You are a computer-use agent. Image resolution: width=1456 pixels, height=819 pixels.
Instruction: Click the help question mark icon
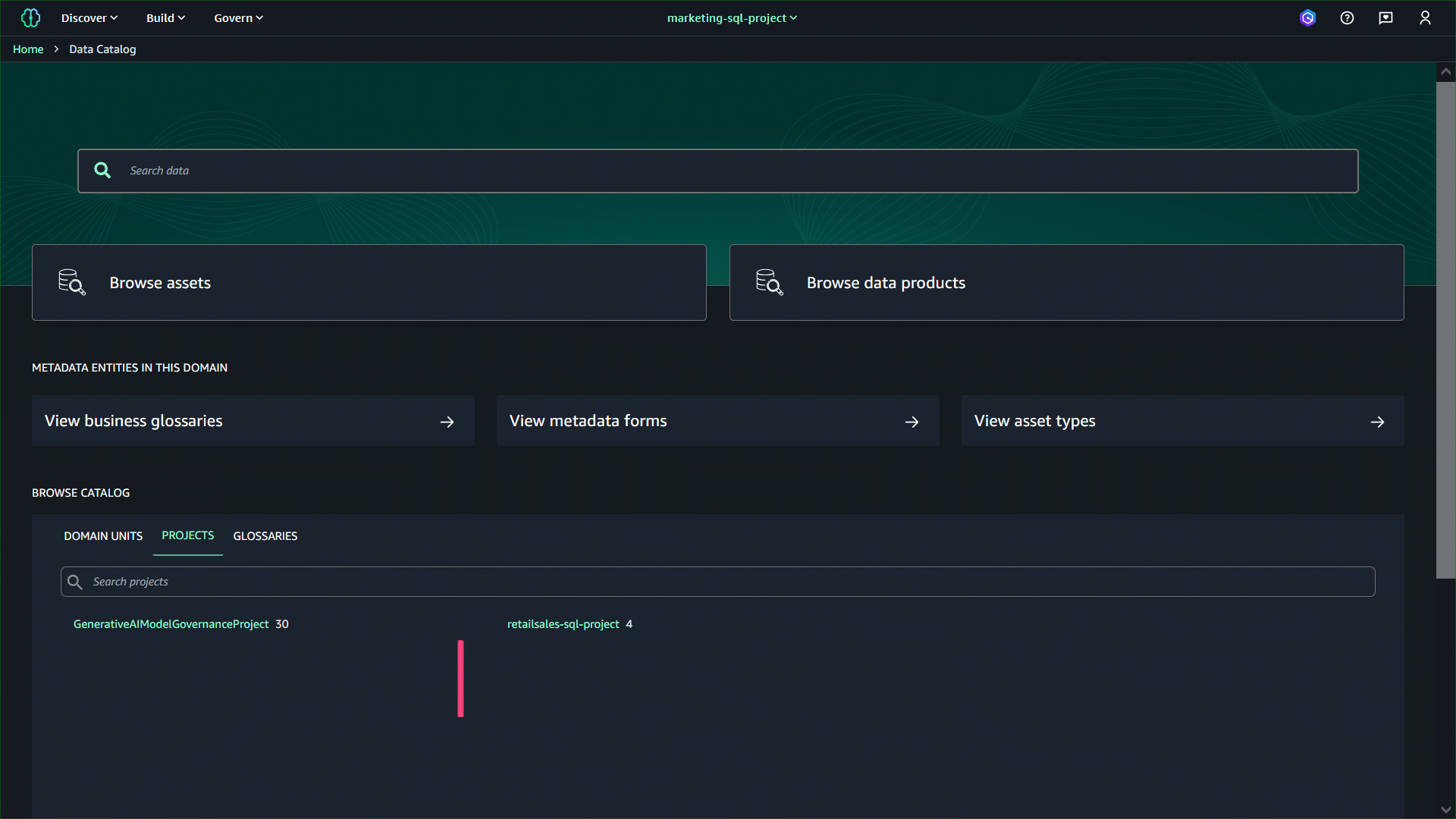(1347, 17)
